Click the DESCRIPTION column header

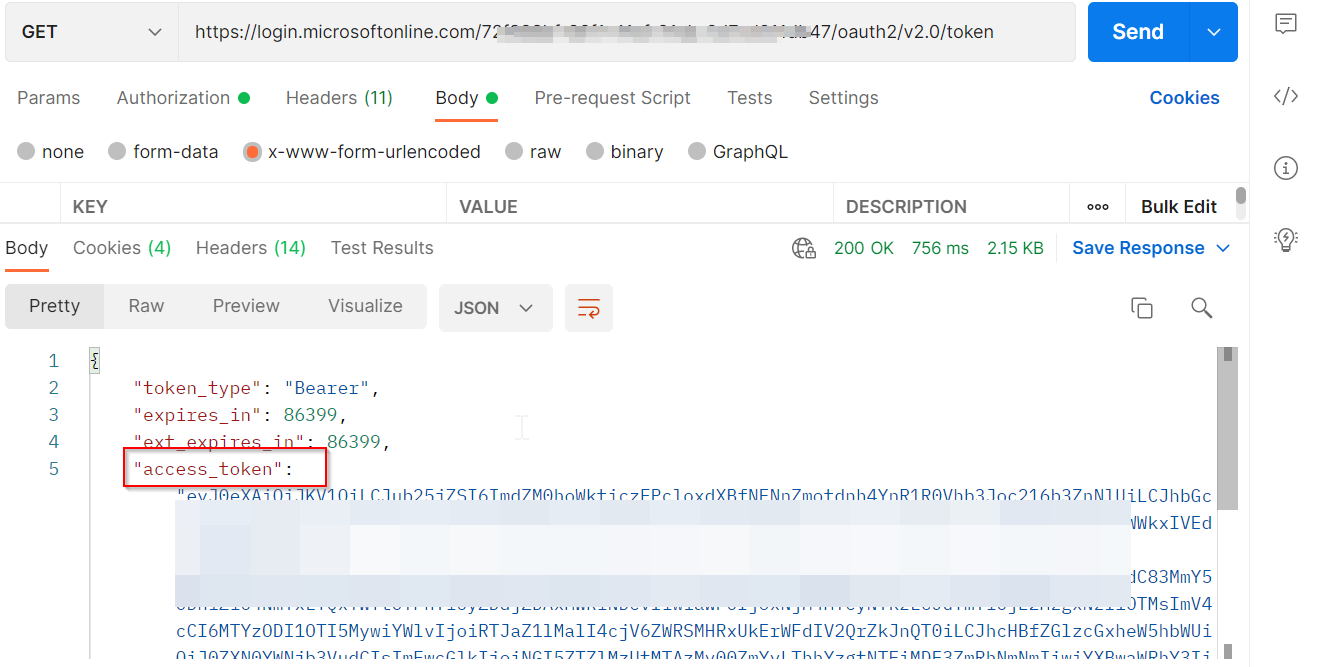pyautogui.click(x=906, y=207)
